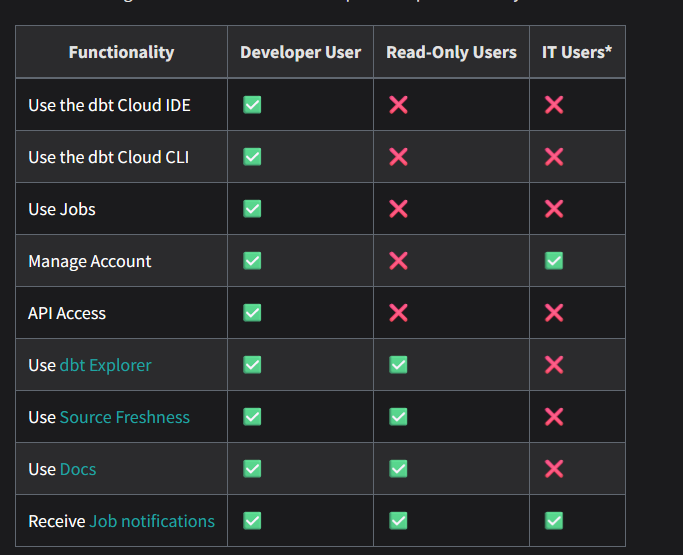Click Developer User checkmark for dbt Cloud IDE
The height and width of the screenshot is (555, 683).
point(252,105)
